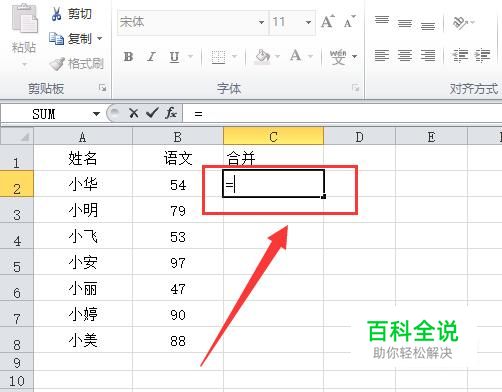Click cell with name 小丽
The width and height of the screenshot is (502, 392).
tap(83, 288)
